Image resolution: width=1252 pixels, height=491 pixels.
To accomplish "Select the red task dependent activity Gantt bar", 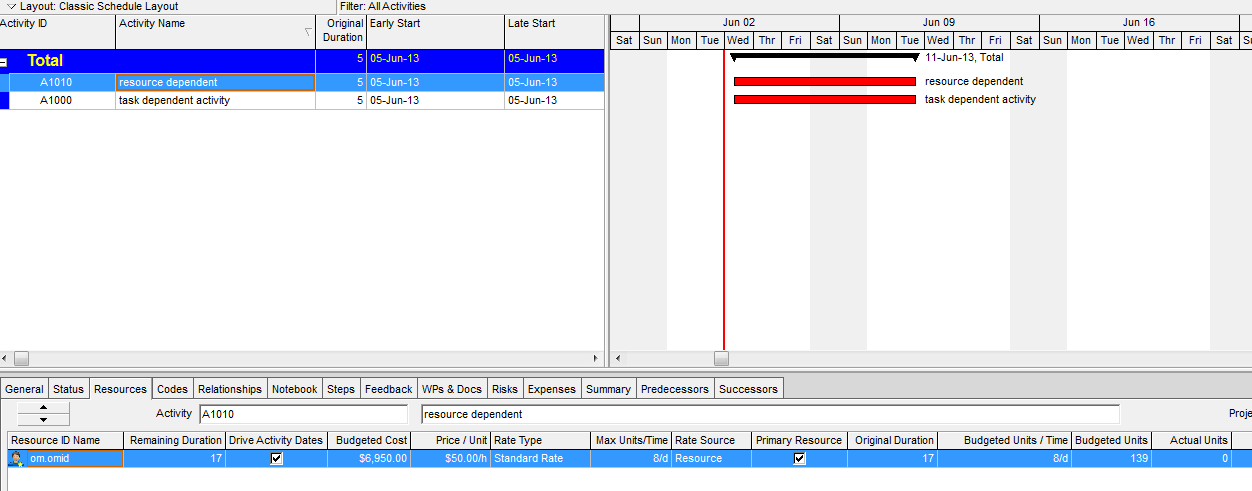I will [825, 99].
